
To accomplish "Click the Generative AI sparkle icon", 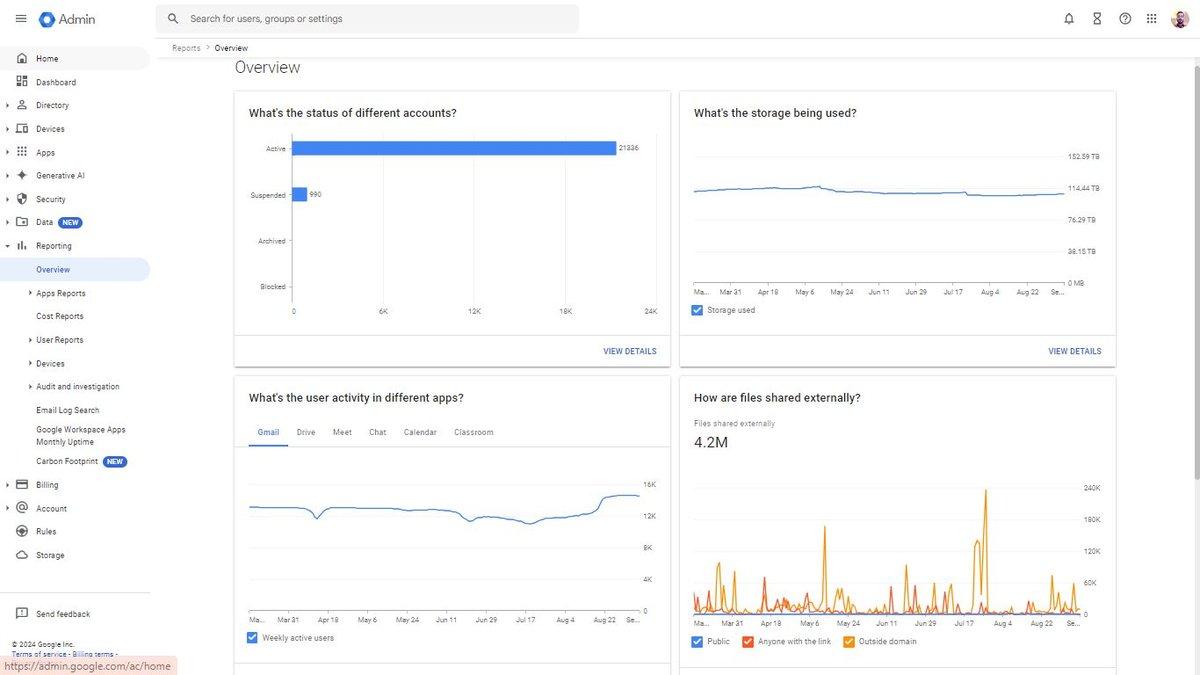I will point(22,175).
